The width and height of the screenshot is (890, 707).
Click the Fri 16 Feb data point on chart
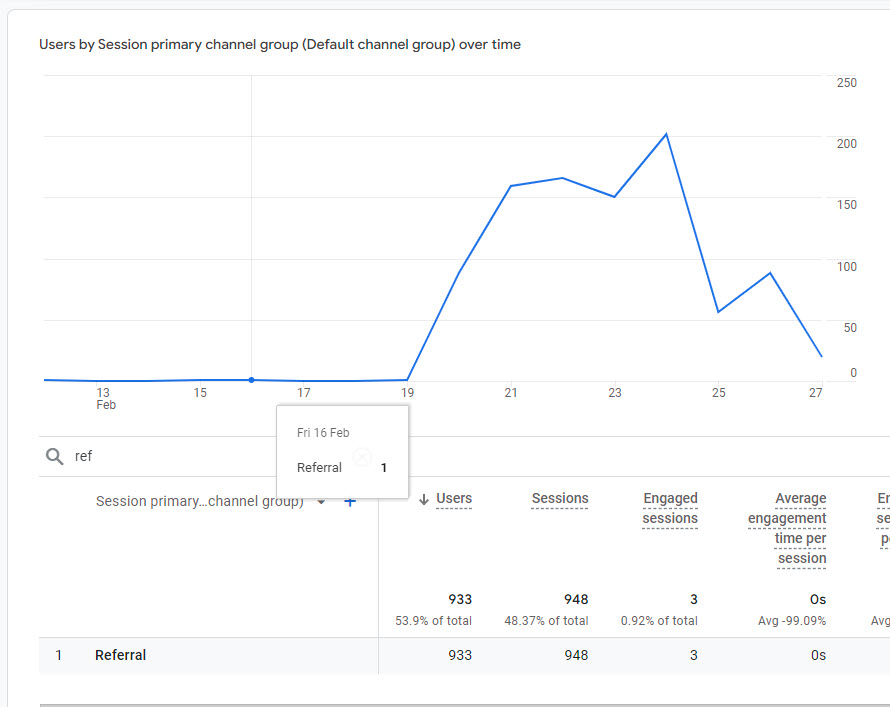click(x=251, y=380)
